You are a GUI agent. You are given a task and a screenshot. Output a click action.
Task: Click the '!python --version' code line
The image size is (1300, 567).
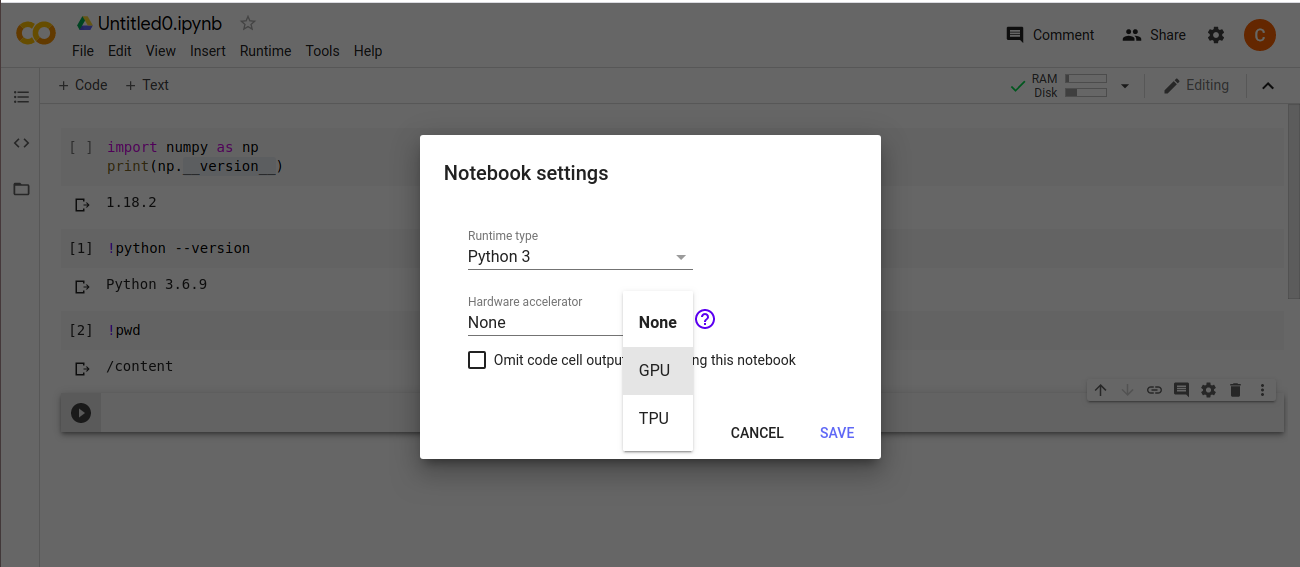178,248
